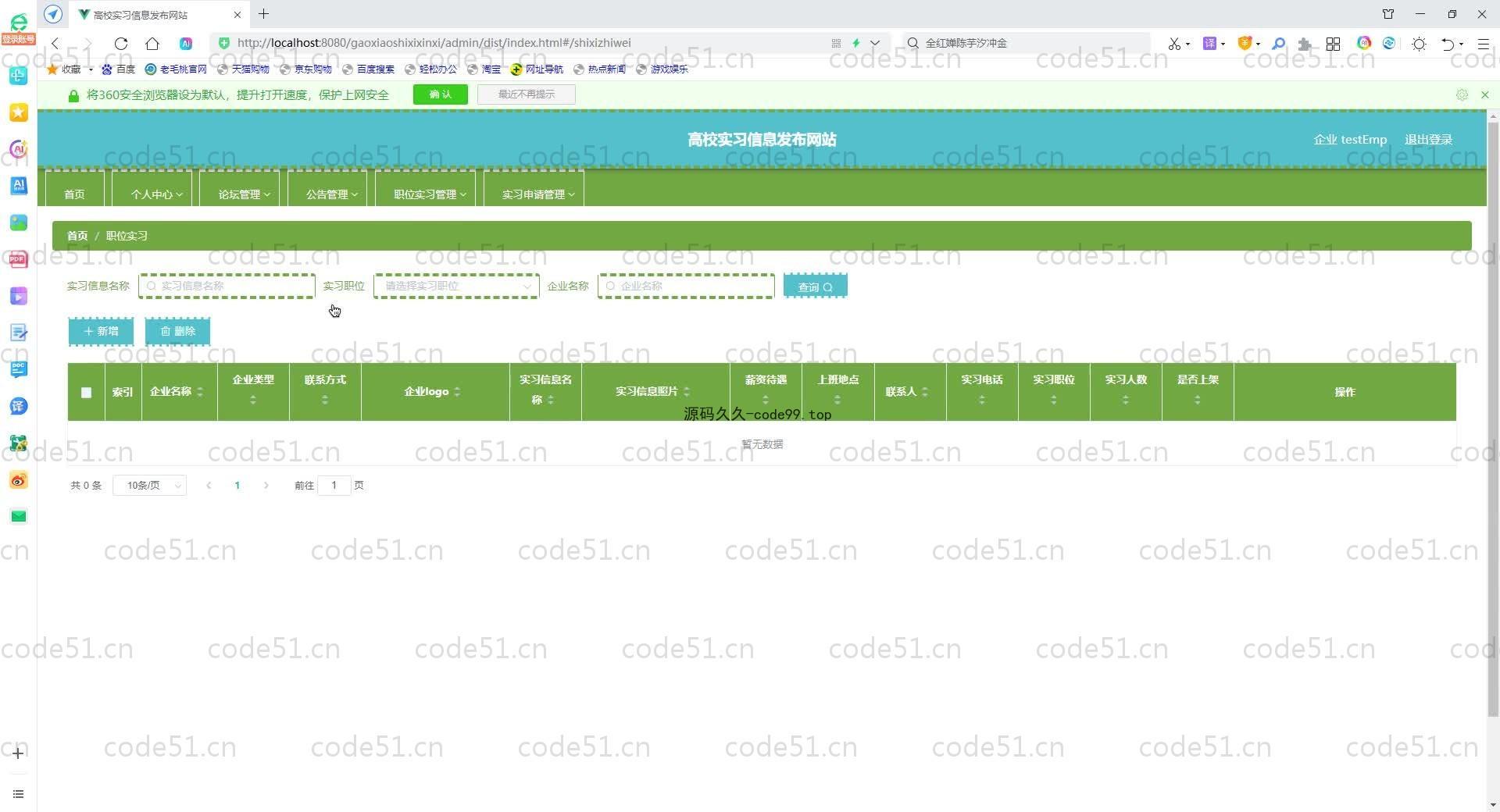The image size is (1500, 812).
Task: Open the 请选择实习职位 dropdown
Action: 456,286
